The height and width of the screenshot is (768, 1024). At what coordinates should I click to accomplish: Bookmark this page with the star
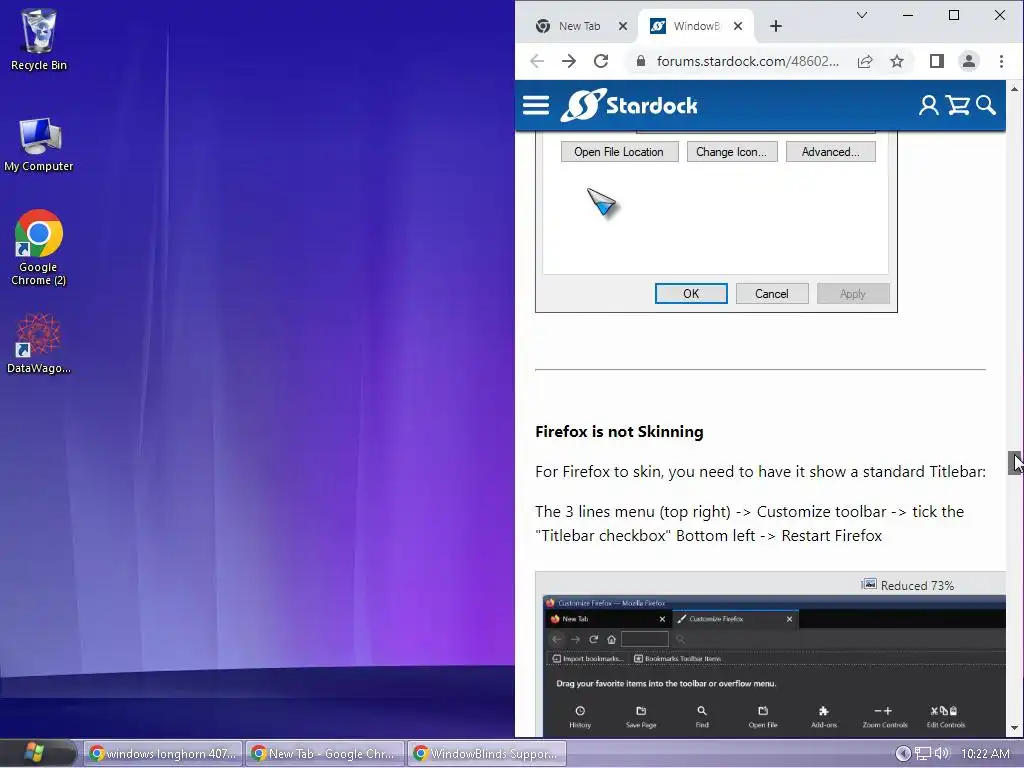click(897, 61)
